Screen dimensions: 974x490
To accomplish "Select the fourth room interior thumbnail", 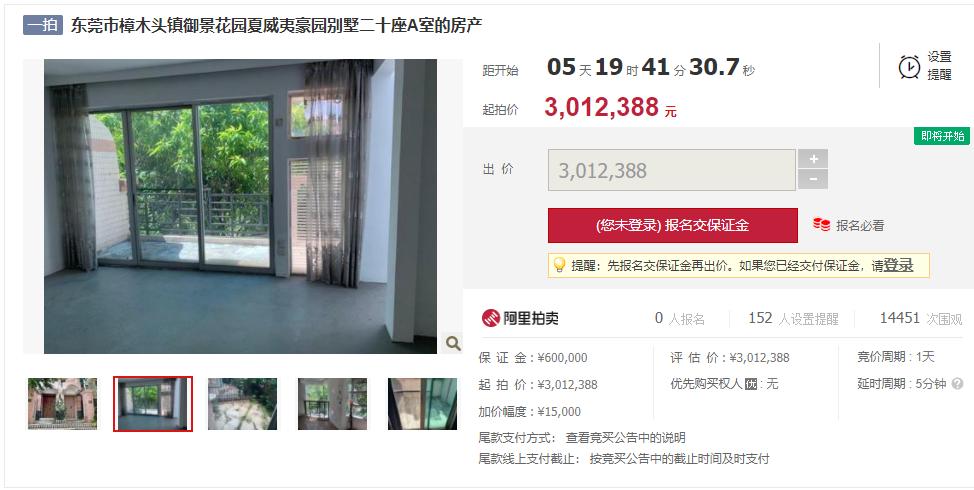I will (332, 404).
